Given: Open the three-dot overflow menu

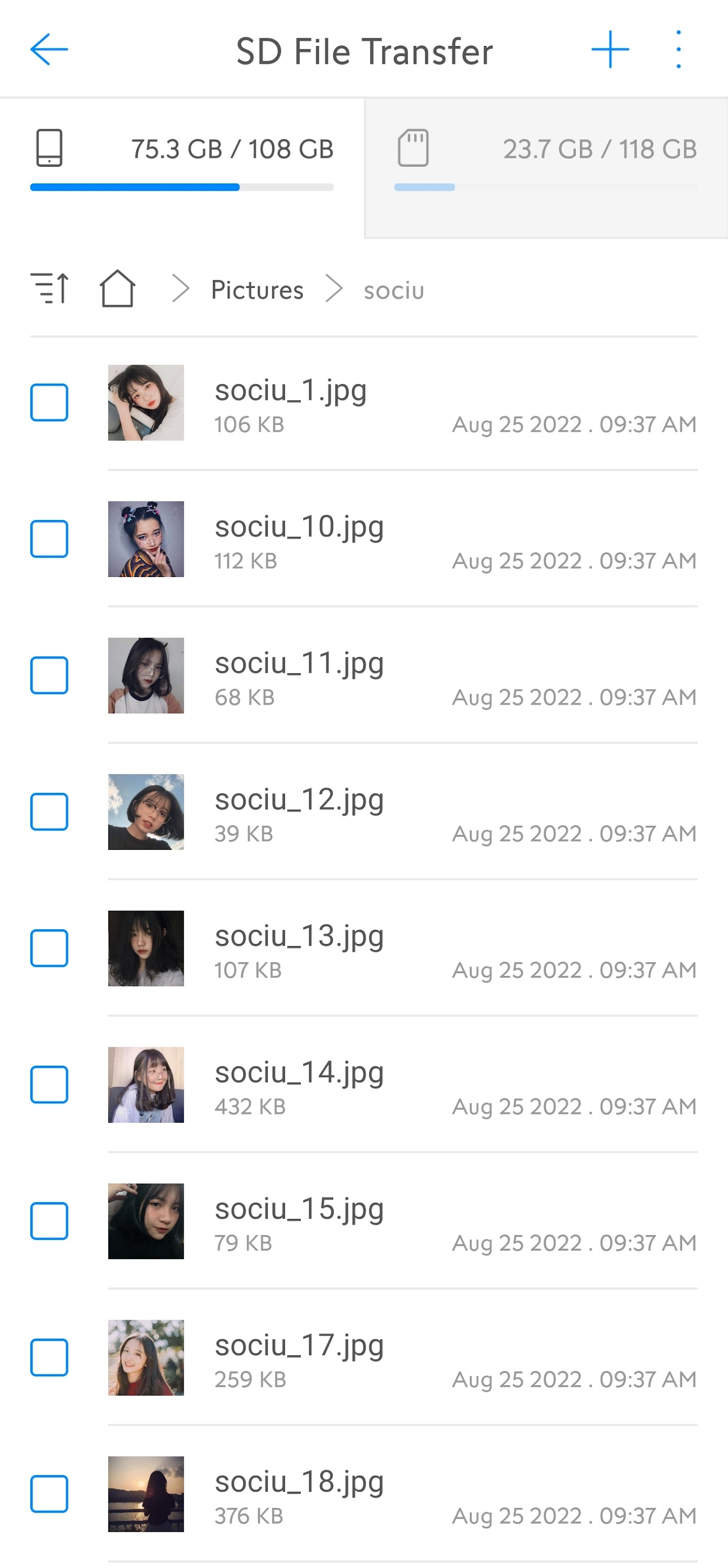Looking at the screenshot, I should [678, 50].
